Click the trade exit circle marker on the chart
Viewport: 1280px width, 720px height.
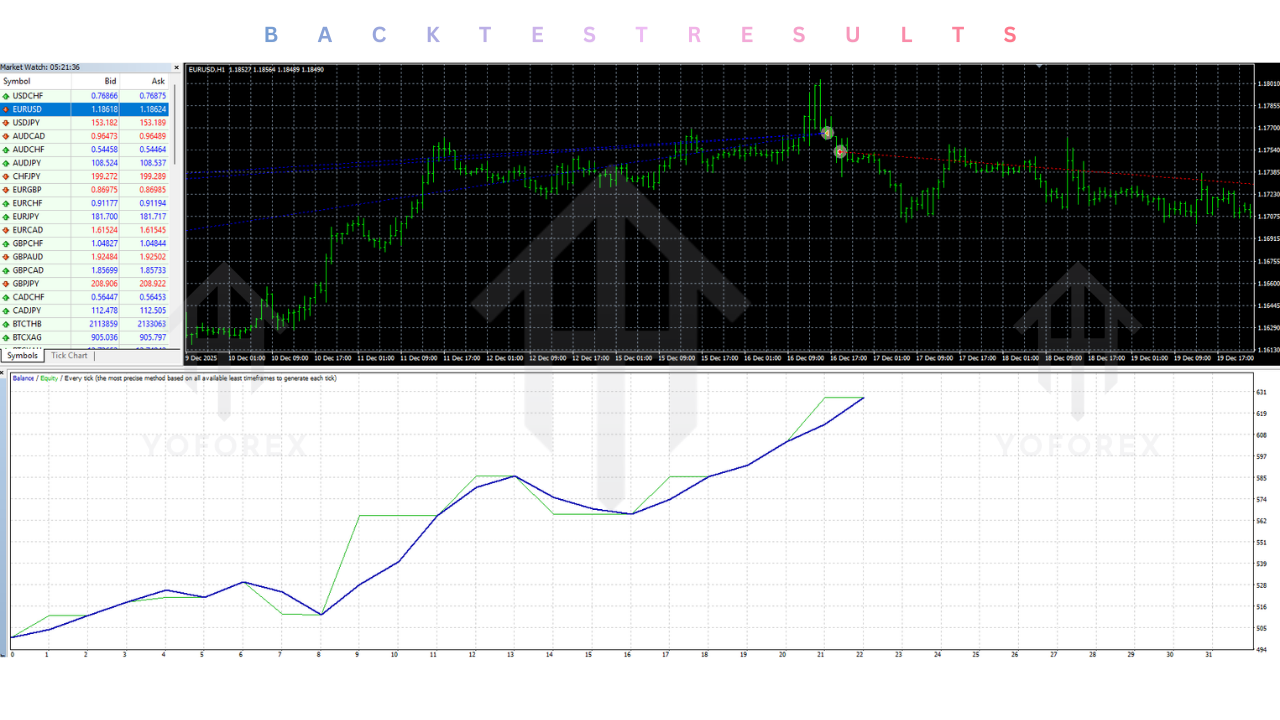(840, 152)
